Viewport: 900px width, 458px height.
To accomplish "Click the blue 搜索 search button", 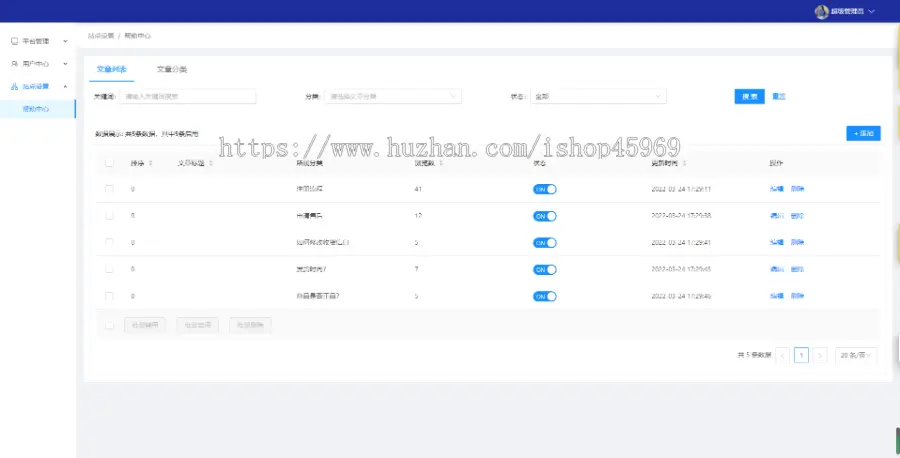I will click(x=749, y=96).
